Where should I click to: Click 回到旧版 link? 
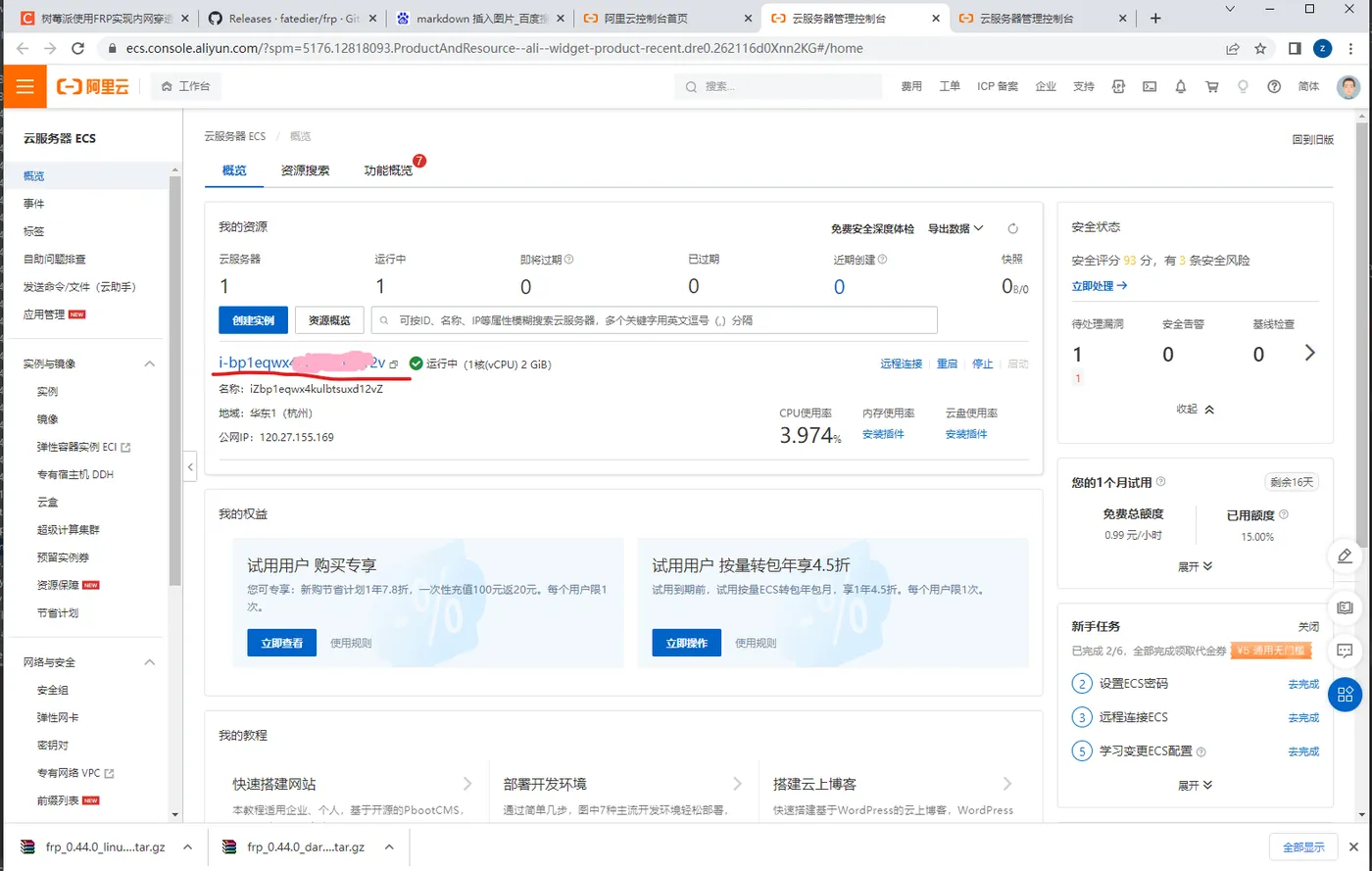1312,140
